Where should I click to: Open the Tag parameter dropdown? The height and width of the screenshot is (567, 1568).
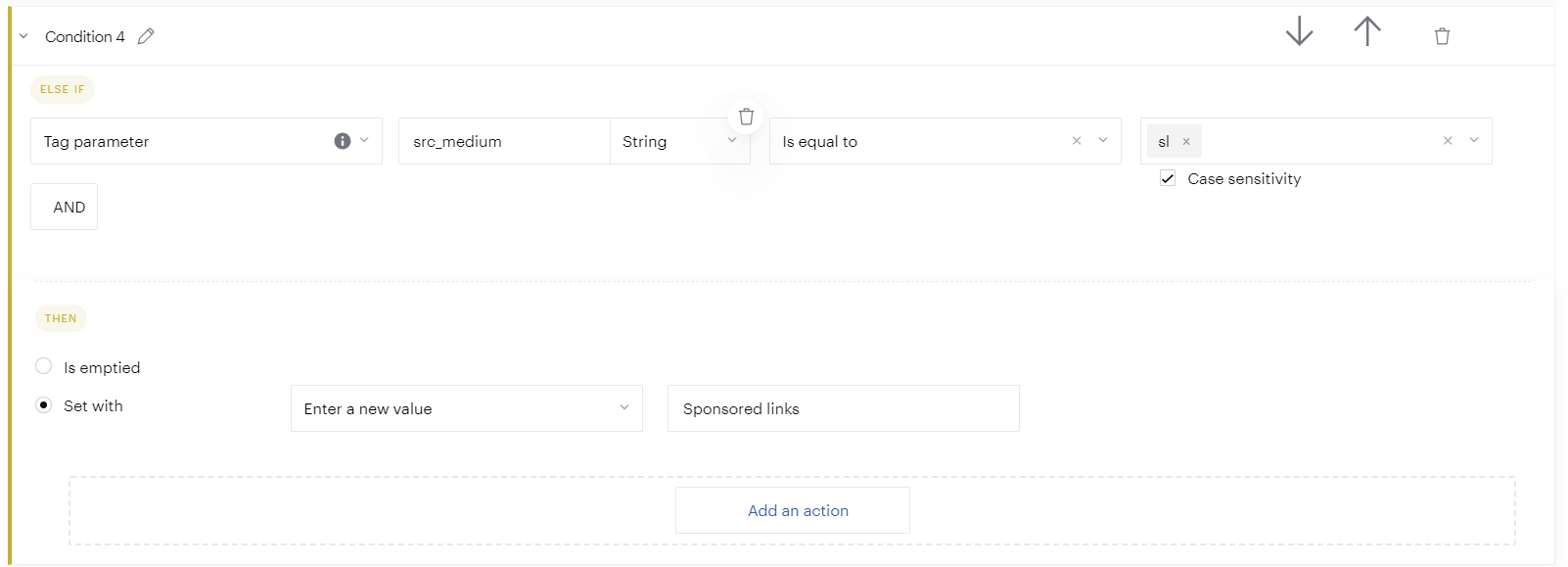(364, 140)
